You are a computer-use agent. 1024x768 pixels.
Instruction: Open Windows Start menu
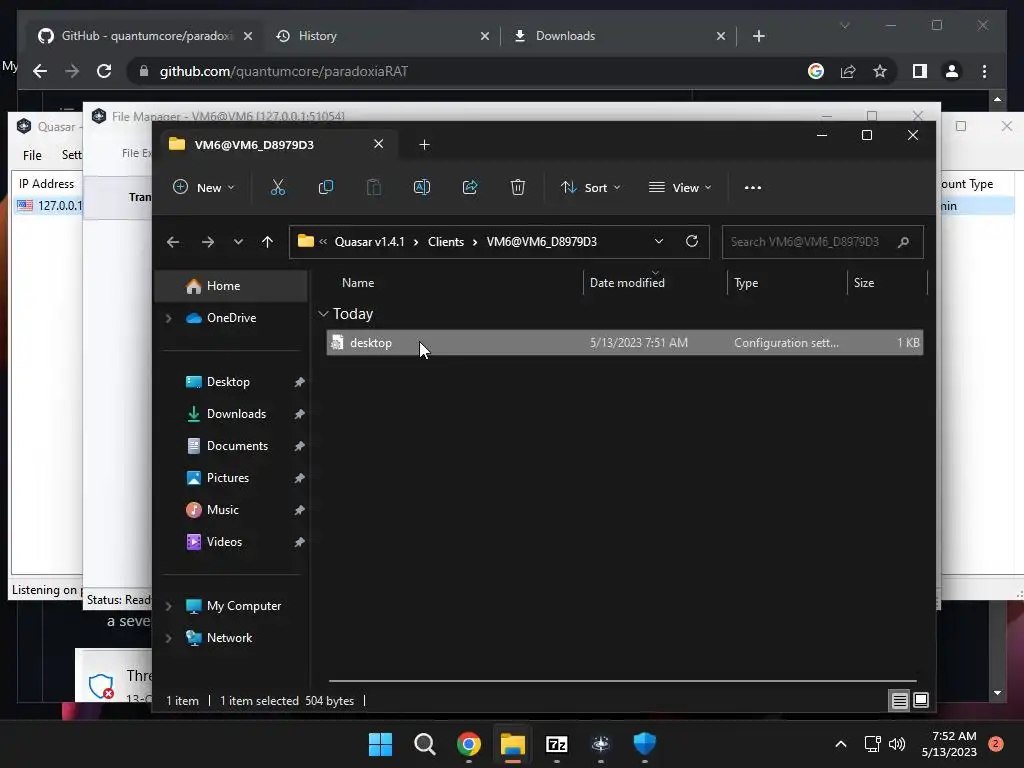380,744
